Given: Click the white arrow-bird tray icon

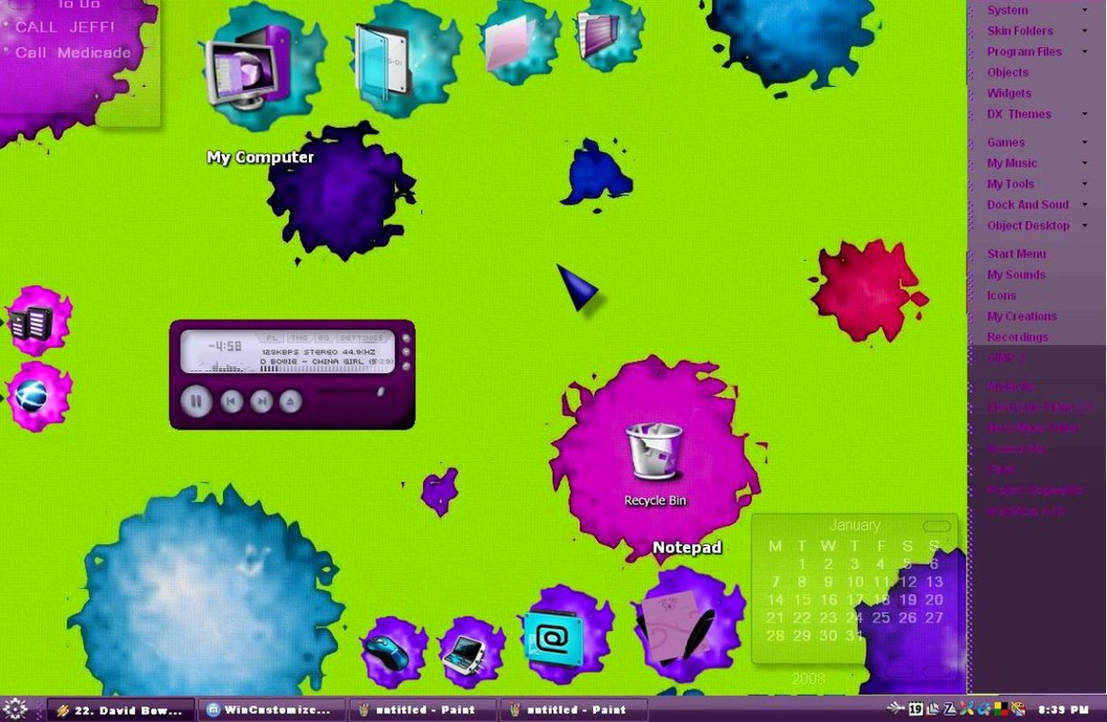Looking at the screenshot, I should 897,708.
